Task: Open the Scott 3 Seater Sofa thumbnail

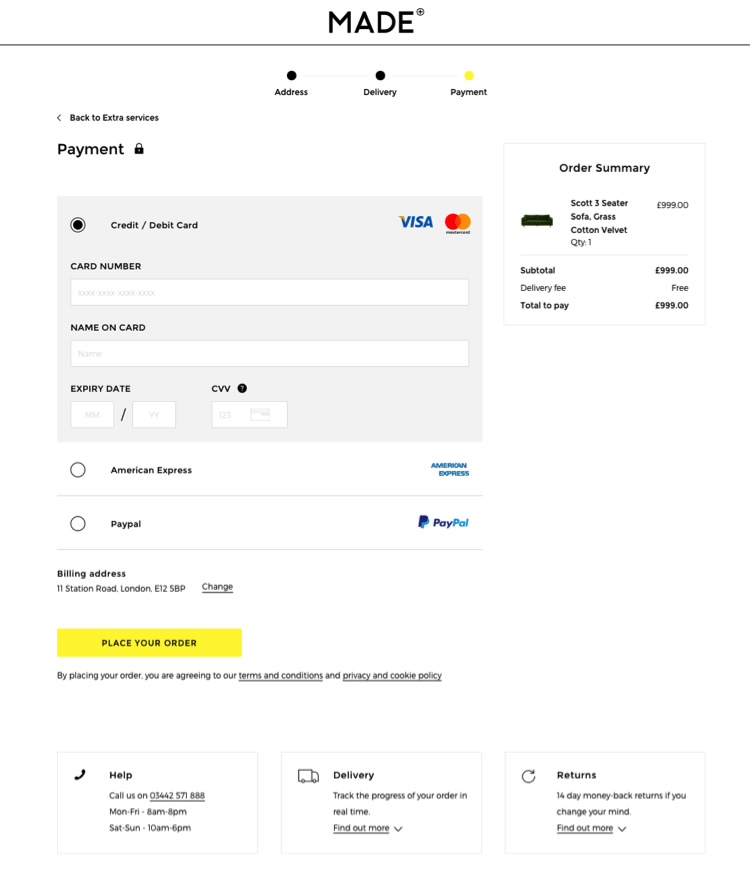Action: (x=537, y=220)
